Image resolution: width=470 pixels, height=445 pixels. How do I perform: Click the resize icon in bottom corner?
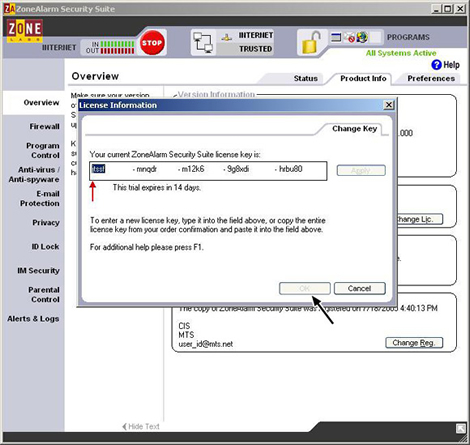tap(461, 428)
